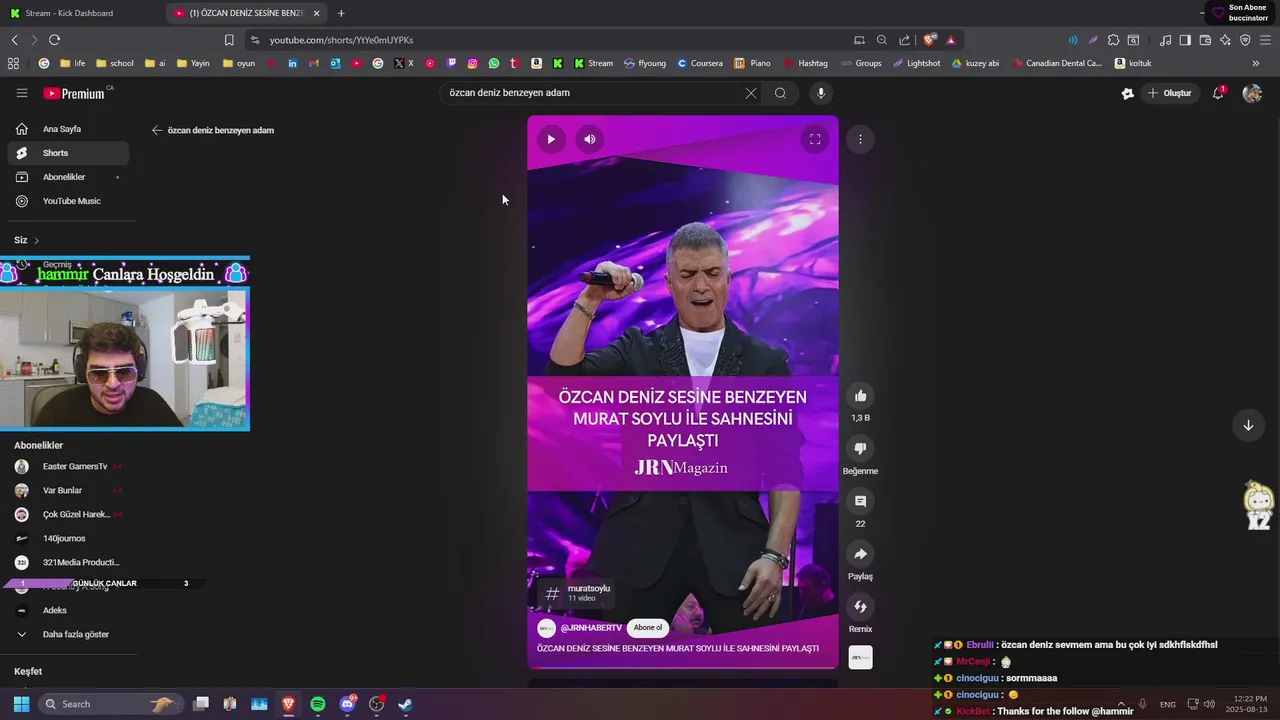Viewport: 1280px width, 720px height.
Task: Open the life bookmarks folder
Action: [x=72, y=63]
